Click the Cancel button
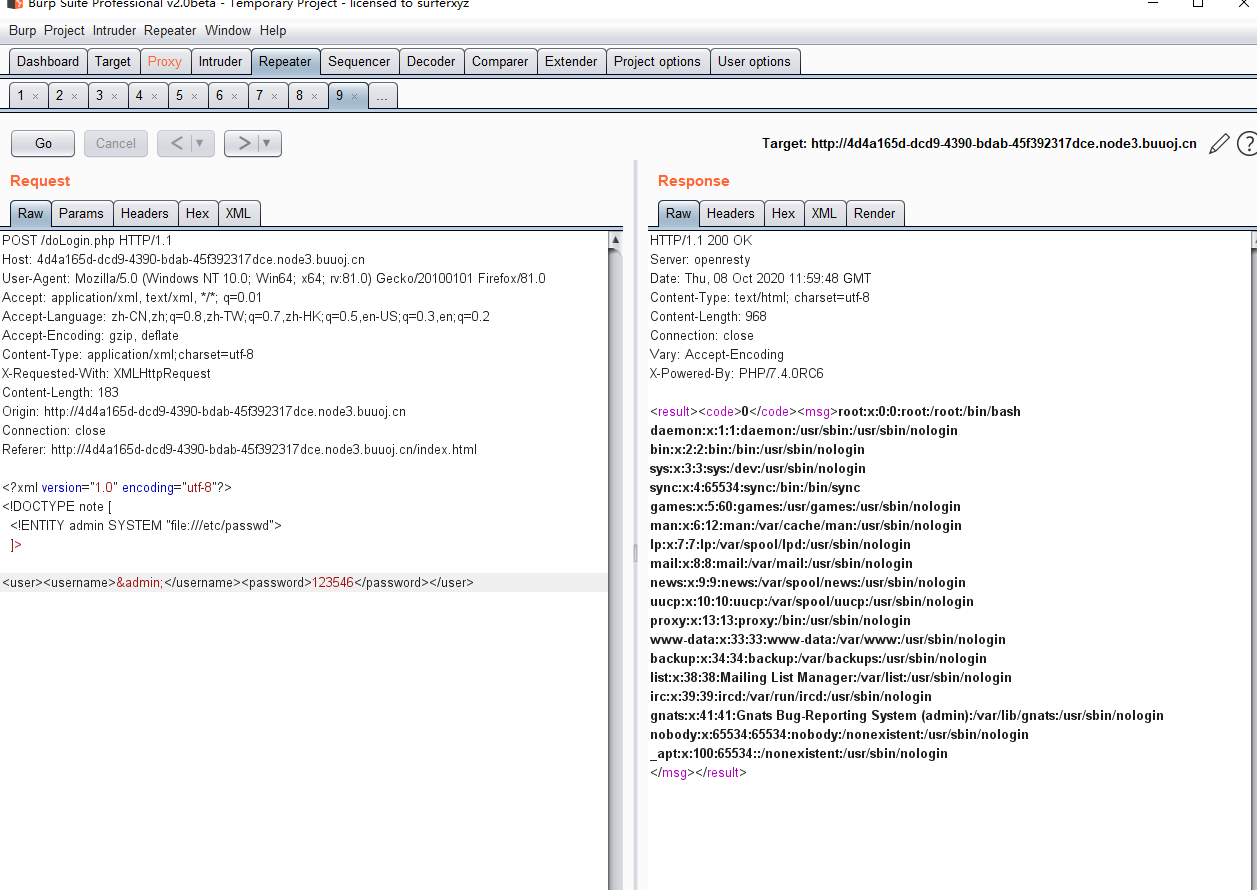The width and height of the screenshot is (1257, 890). pyautogui.click(x=116, y=143)
